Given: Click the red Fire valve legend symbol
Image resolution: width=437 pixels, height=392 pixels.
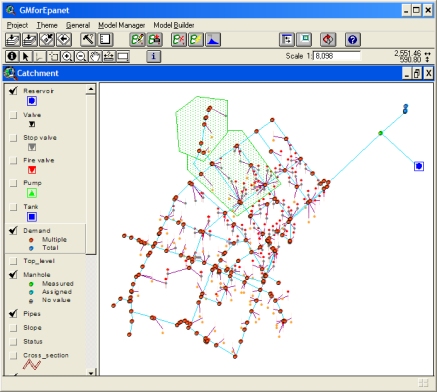Looking at the screenshot, I should click(32, 170).
